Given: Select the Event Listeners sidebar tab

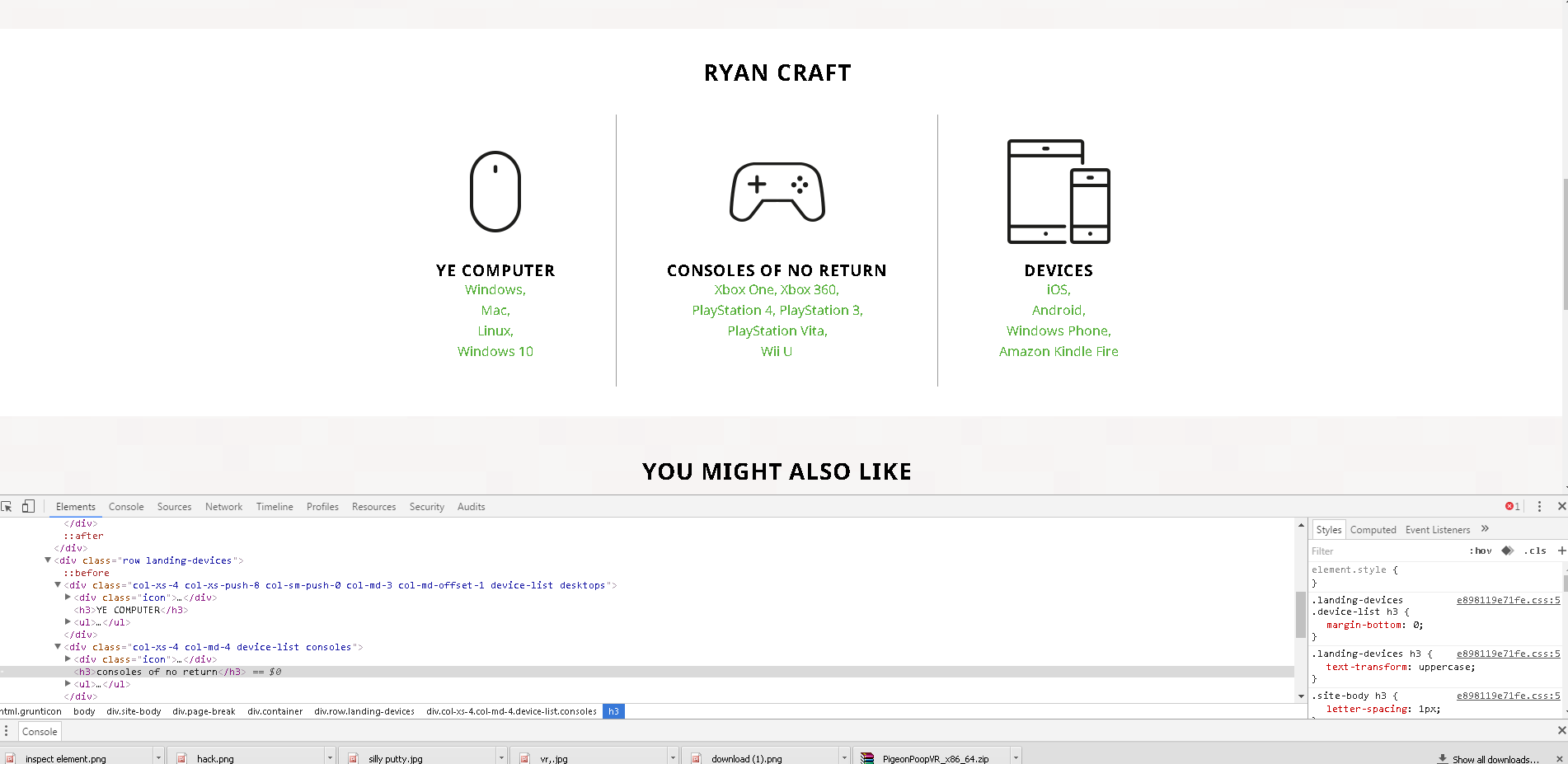Looking at the screenshot, I should tap(1438, 530).
